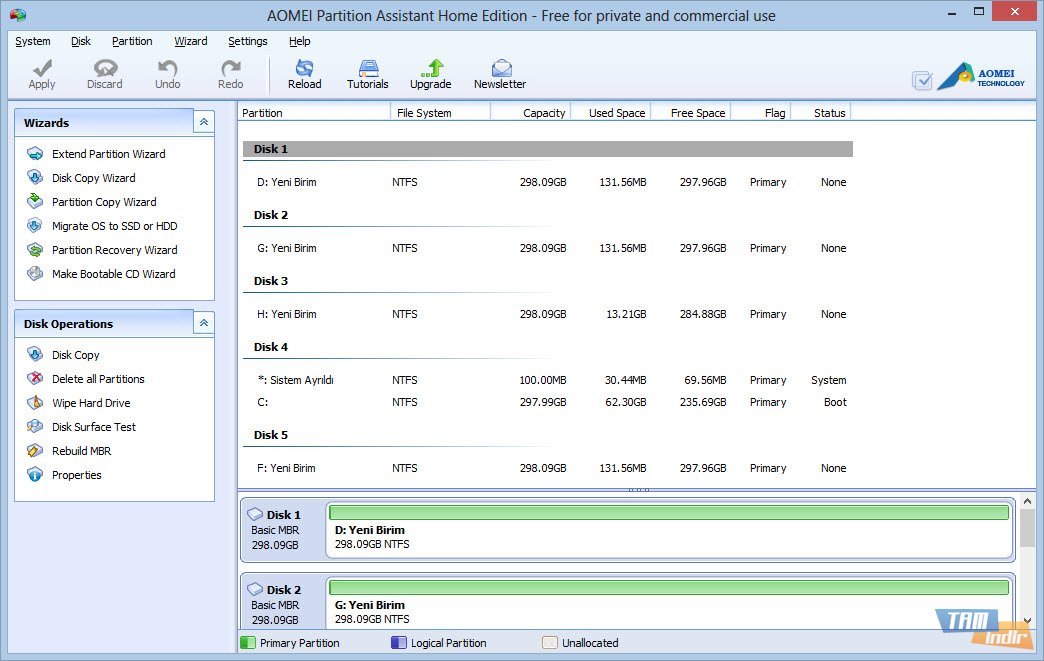The image size is (1044, 661).
Task: Click the Disk Copy Wizard icon
Action: click(x=35, y=178)
